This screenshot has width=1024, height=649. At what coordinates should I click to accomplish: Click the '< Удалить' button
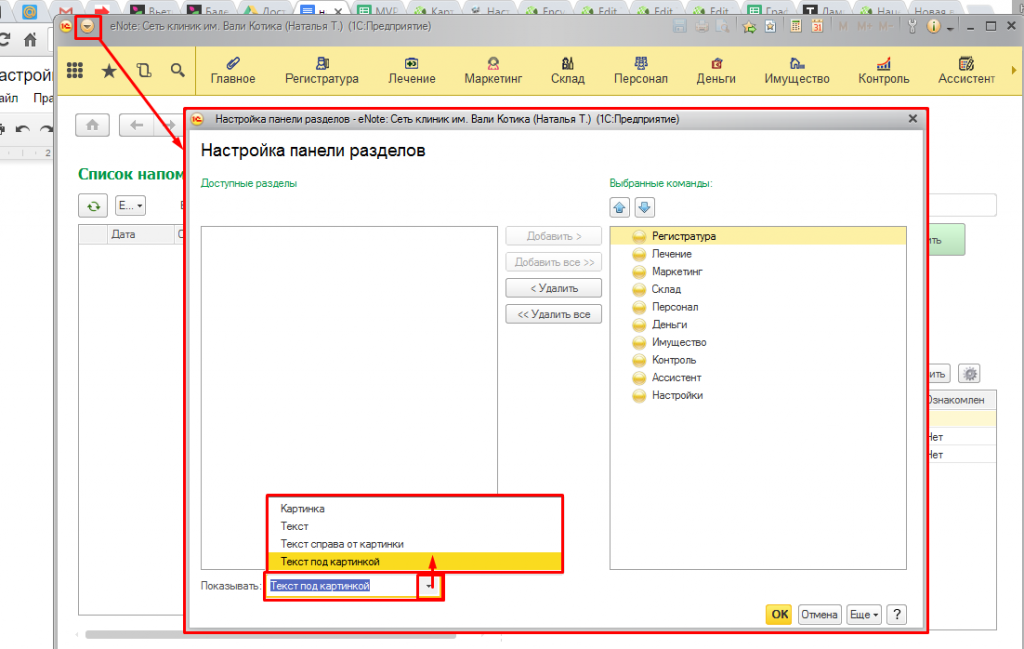[x=554, y=288]
